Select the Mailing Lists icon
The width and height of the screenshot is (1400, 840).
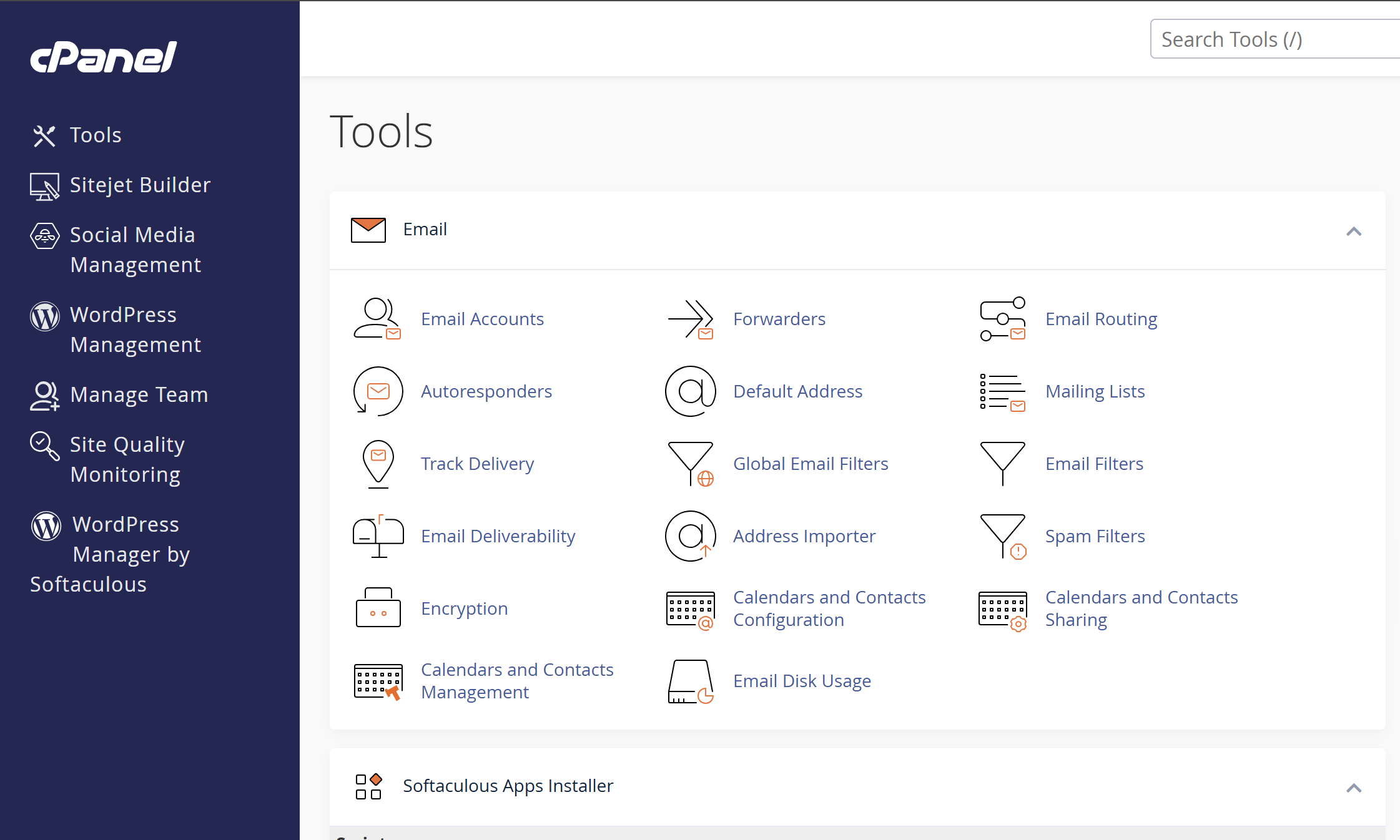(x=1002, y=391)
